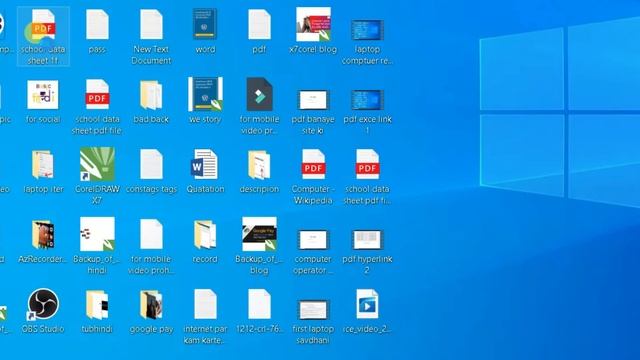Select the 'Backup_of_ blog' CorelDRAW file
Screen dimensions: 640x360
[x=259, y=234]
